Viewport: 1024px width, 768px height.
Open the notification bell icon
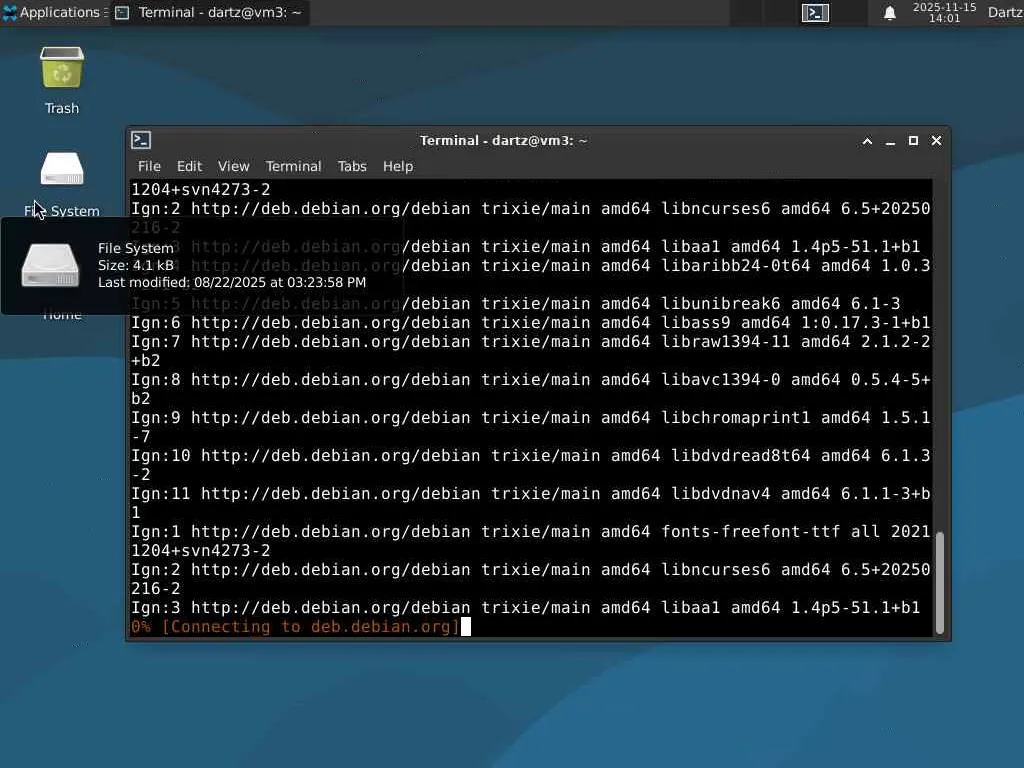tap(889, 13)
